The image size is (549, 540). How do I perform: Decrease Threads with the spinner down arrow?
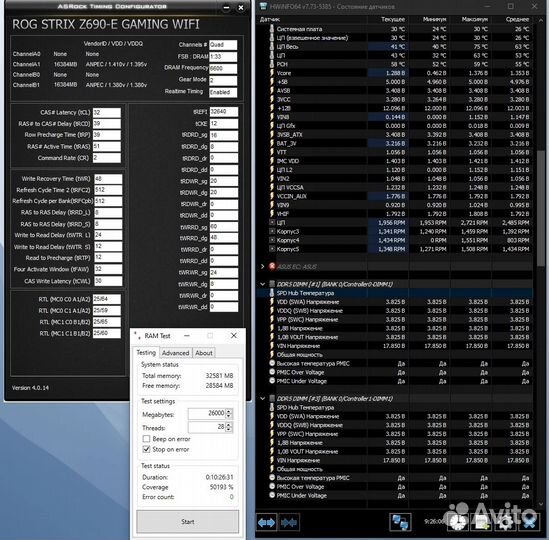pos(229,430)
